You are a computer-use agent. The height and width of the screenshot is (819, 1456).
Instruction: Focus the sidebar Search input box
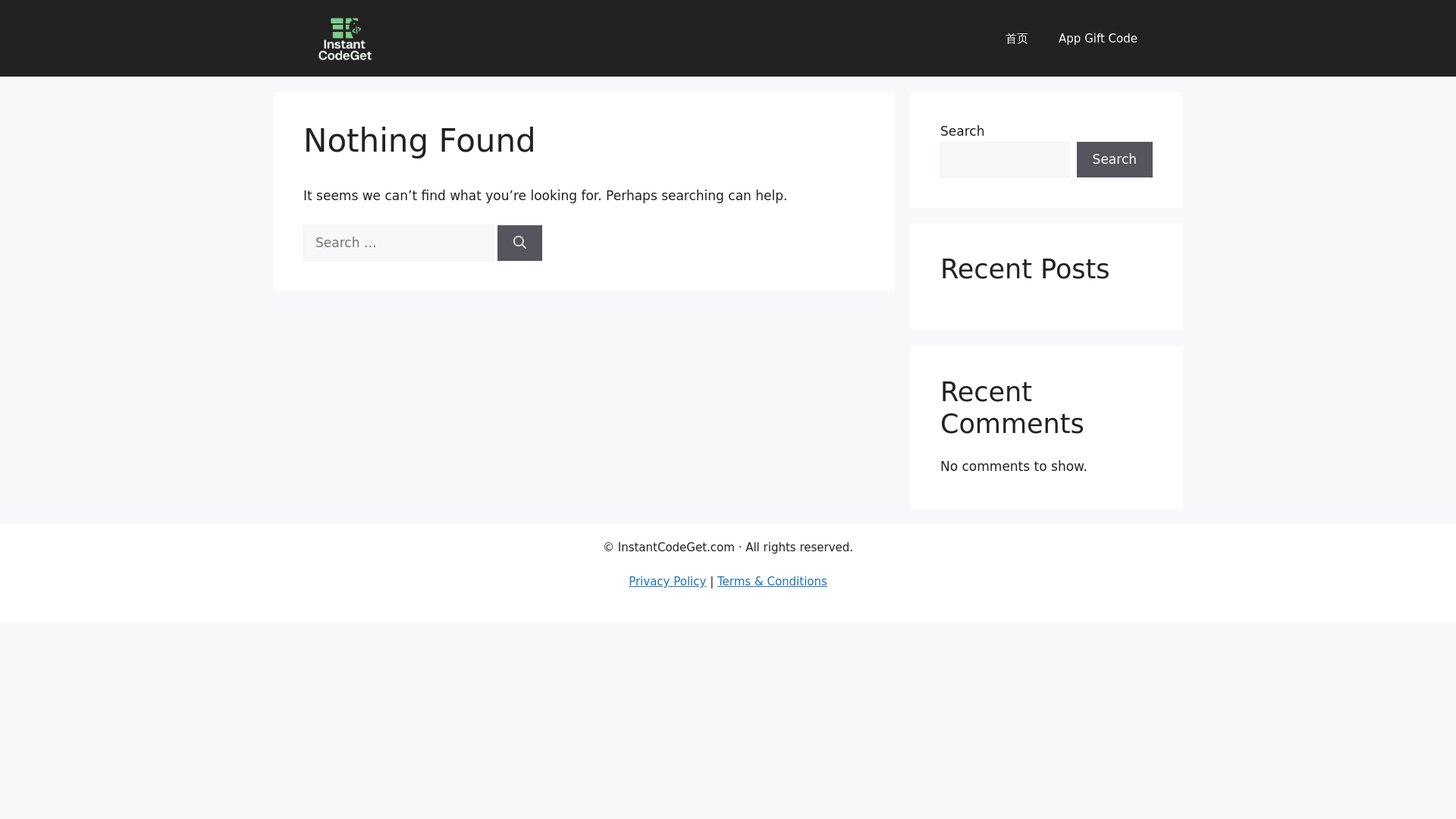(1004, 159)
